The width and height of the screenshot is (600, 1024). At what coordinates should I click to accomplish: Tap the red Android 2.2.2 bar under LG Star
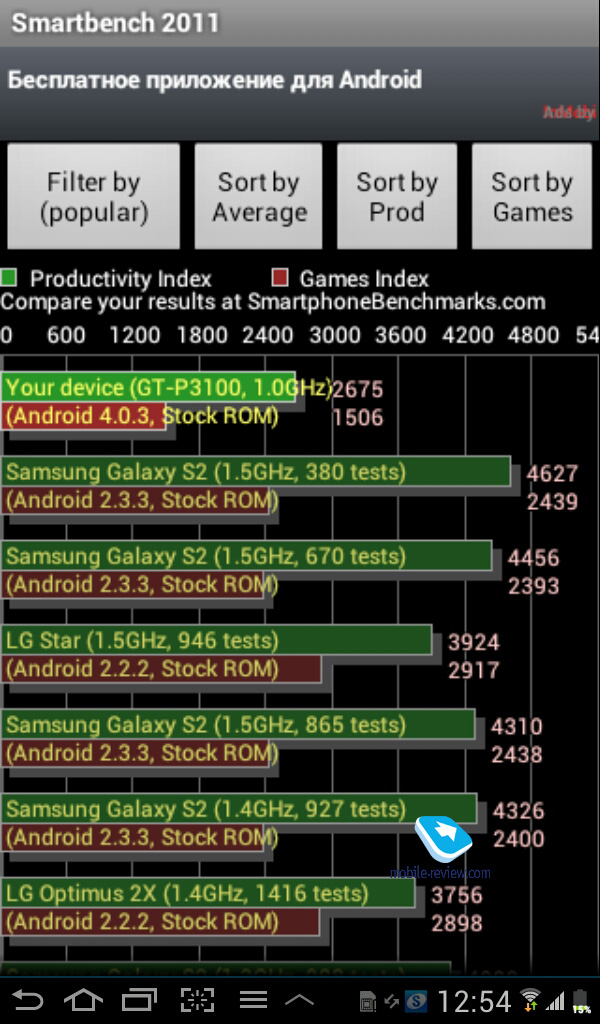tap(161, 668)
